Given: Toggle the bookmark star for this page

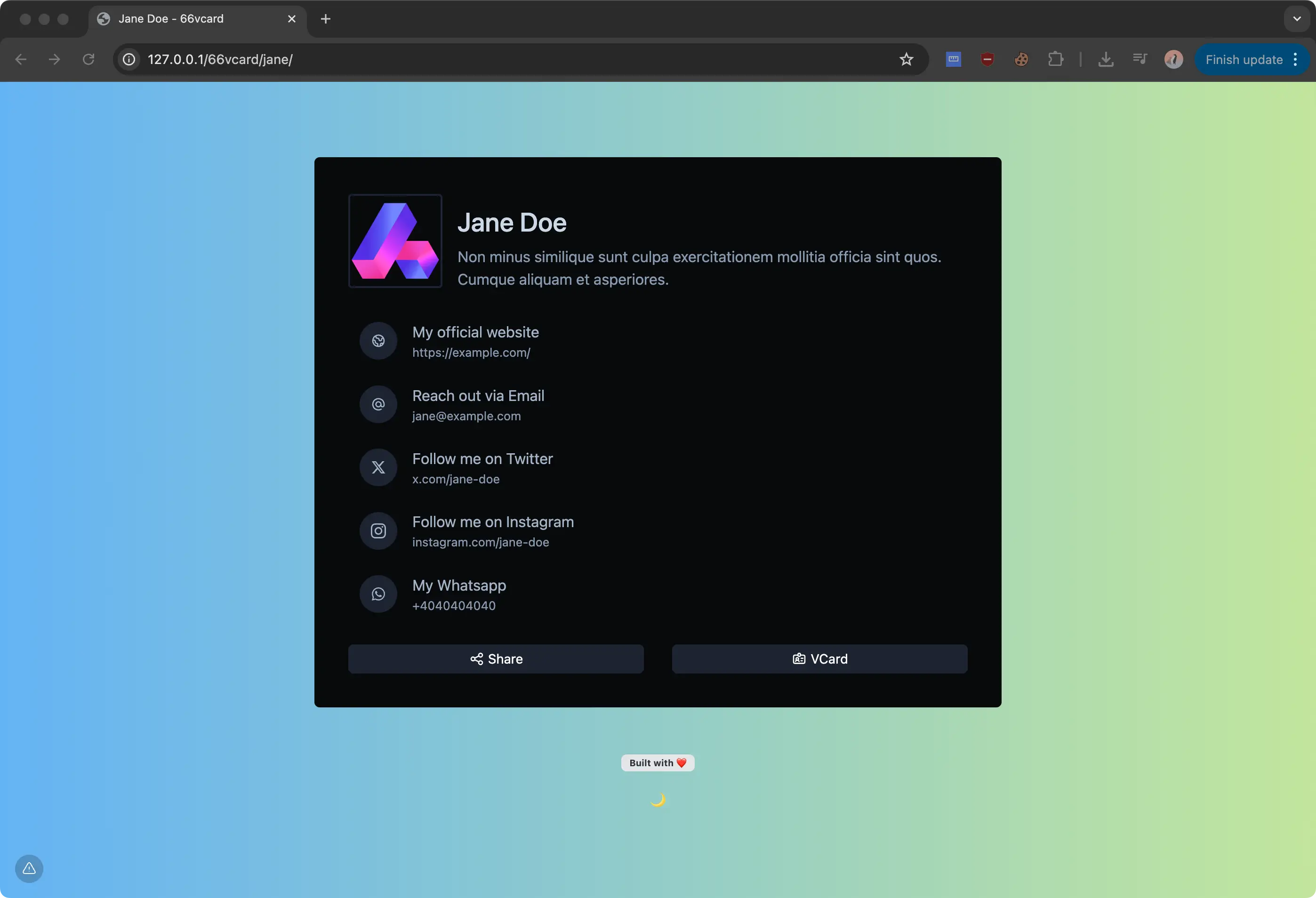Looking at the screenshot, I should [906, 59].
